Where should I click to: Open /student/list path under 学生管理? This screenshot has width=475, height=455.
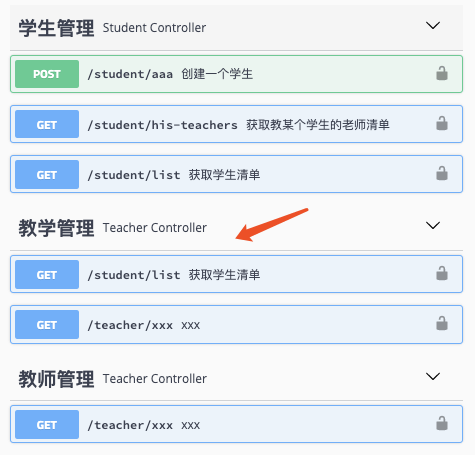[x=134, y=175]
